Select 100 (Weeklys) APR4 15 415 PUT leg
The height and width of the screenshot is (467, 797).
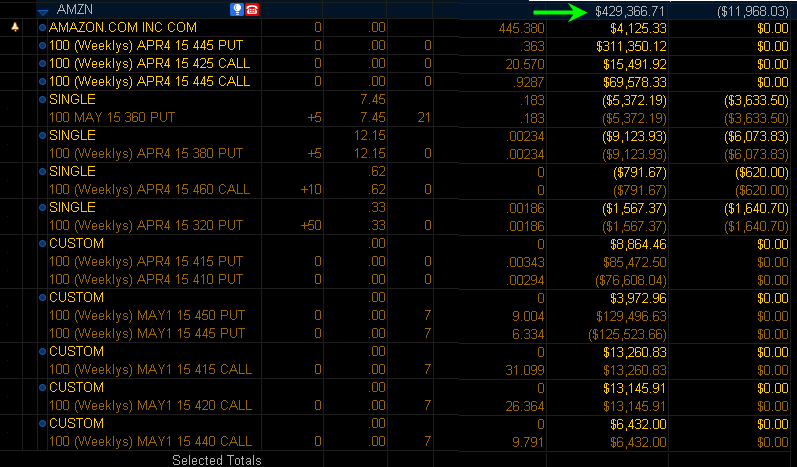point(146,262)
